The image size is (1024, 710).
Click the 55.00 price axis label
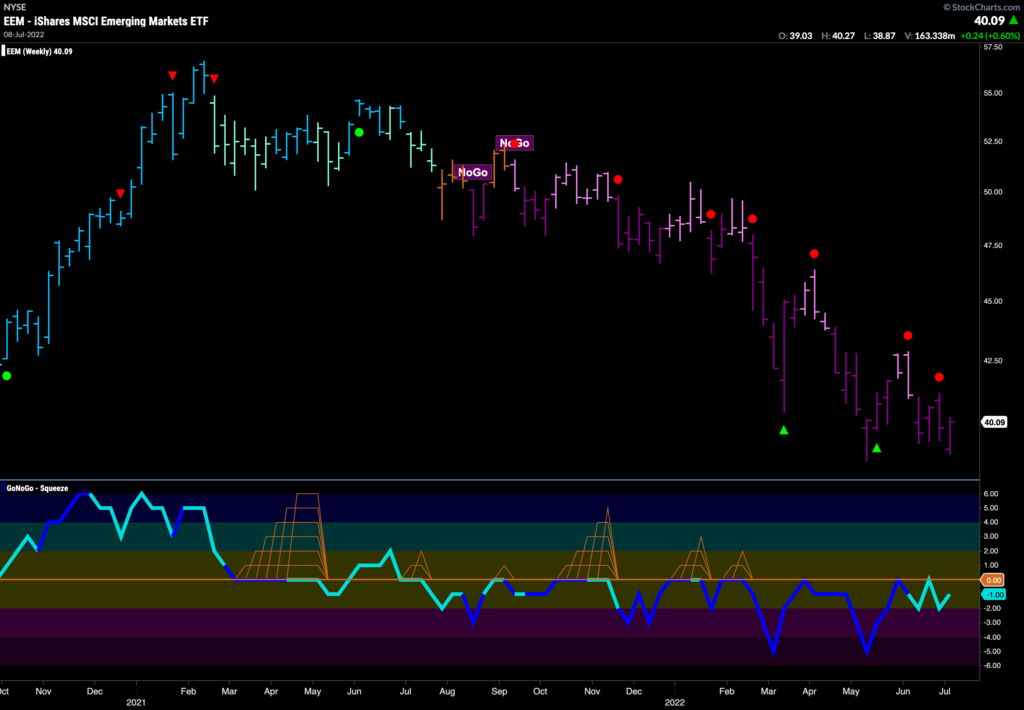[993, 93]
